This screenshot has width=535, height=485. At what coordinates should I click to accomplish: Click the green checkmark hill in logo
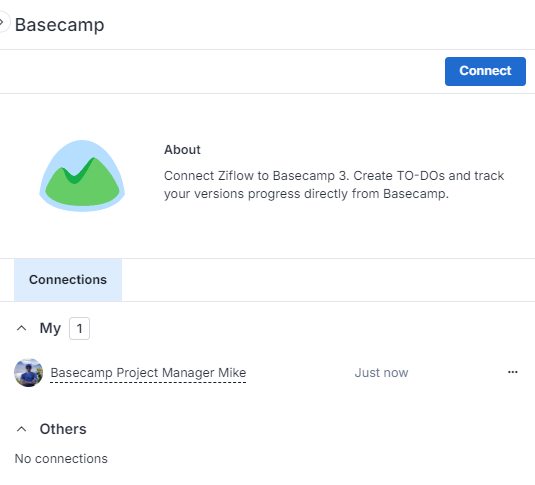[x=82, y=182]
